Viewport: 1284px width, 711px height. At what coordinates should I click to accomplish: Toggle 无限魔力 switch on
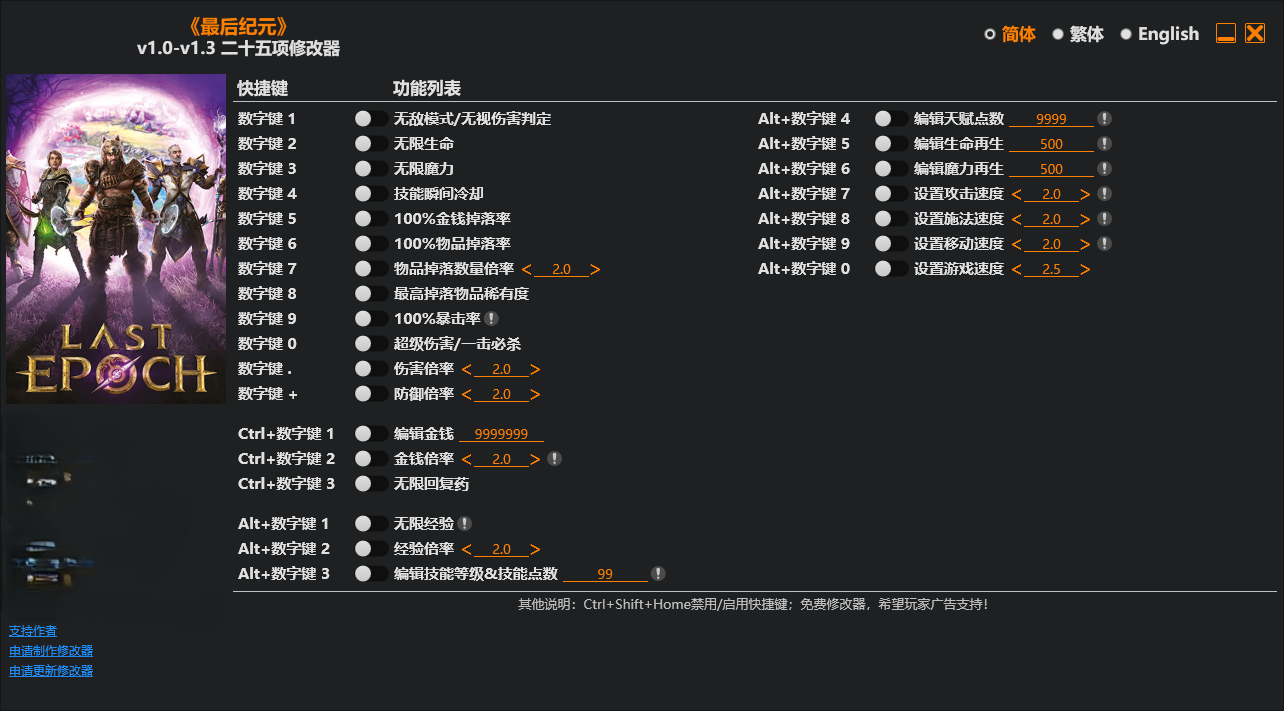pos(371,169)
